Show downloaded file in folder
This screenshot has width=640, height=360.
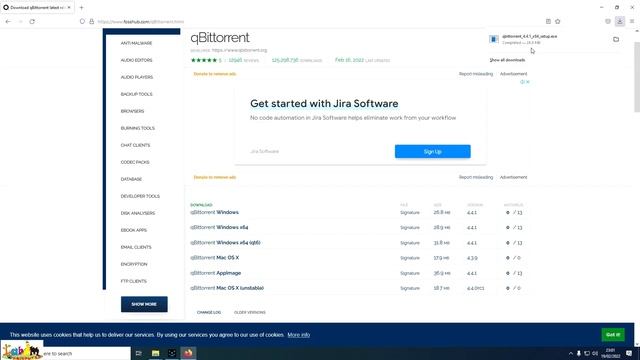tap(616, 39)
